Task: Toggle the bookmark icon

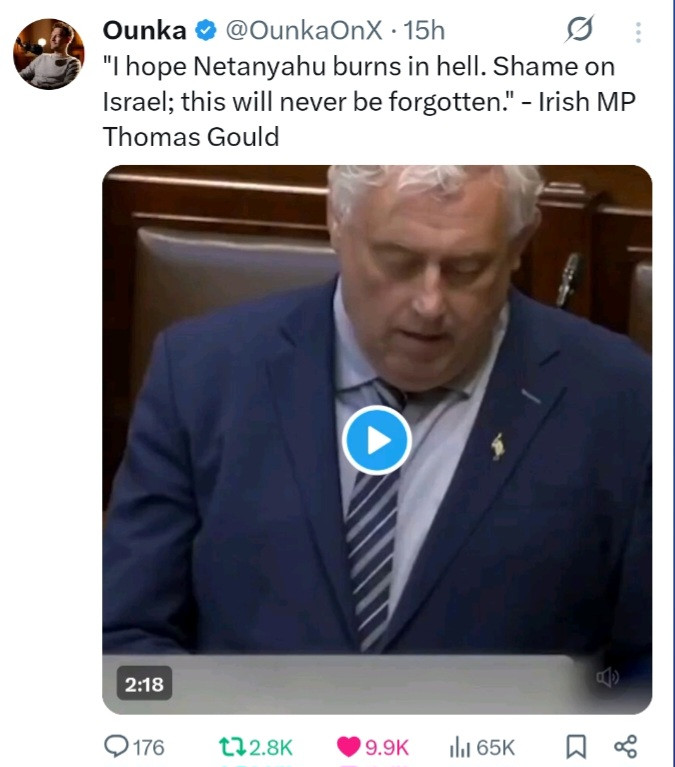Action: pyautogui.click(x=576, y=747)
